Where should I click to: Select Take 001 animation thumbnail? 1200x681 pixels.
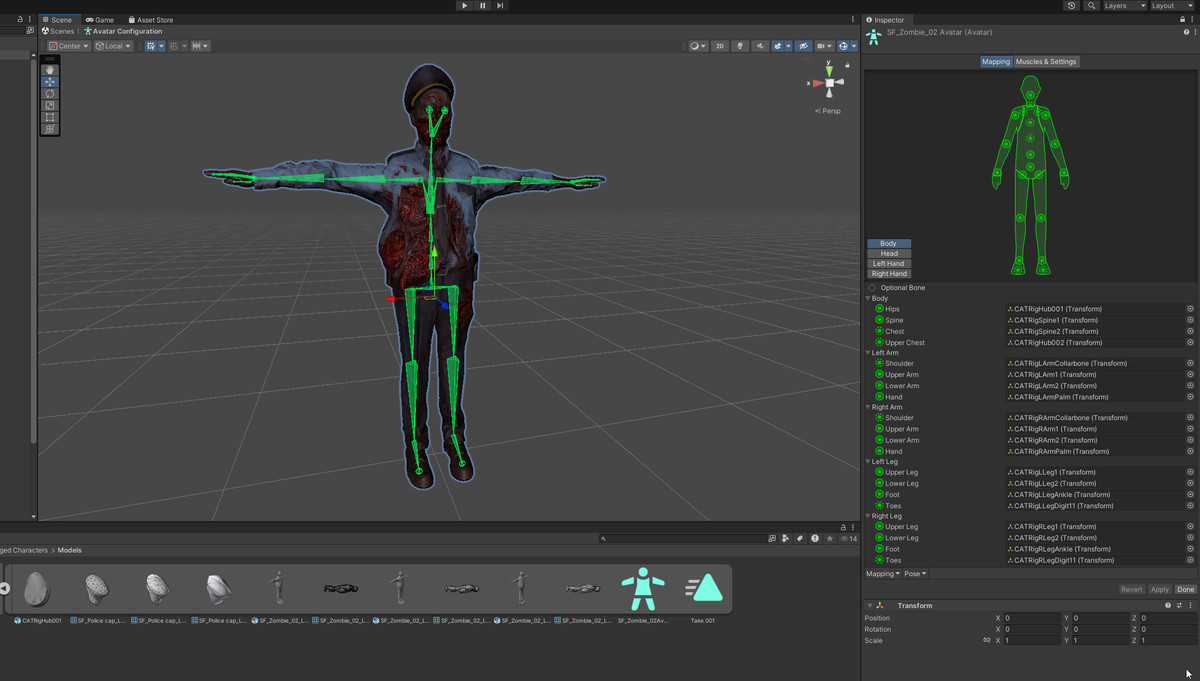click(x=703, y=589)
